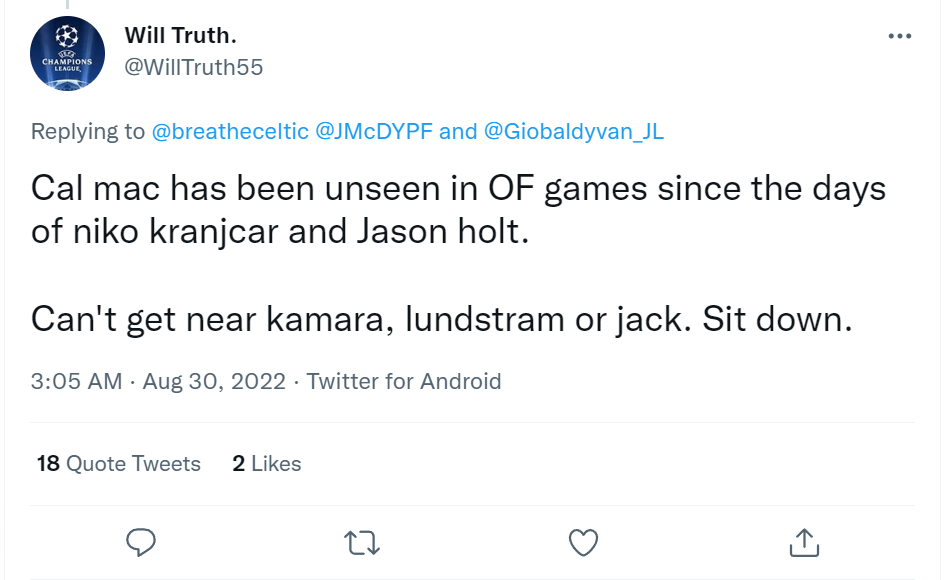The image size is (951, 580).
Task: Click the retweet arrows icon
Action: click(362, 543)
